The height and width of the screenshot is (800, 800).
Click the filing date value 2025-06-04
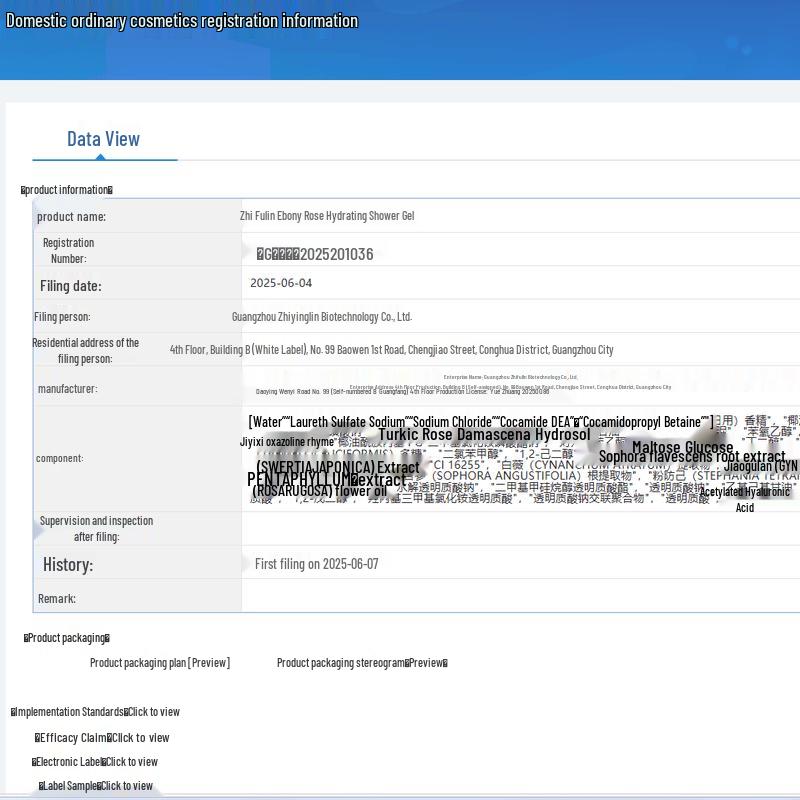pyautogui.click(x=281, y=283)
